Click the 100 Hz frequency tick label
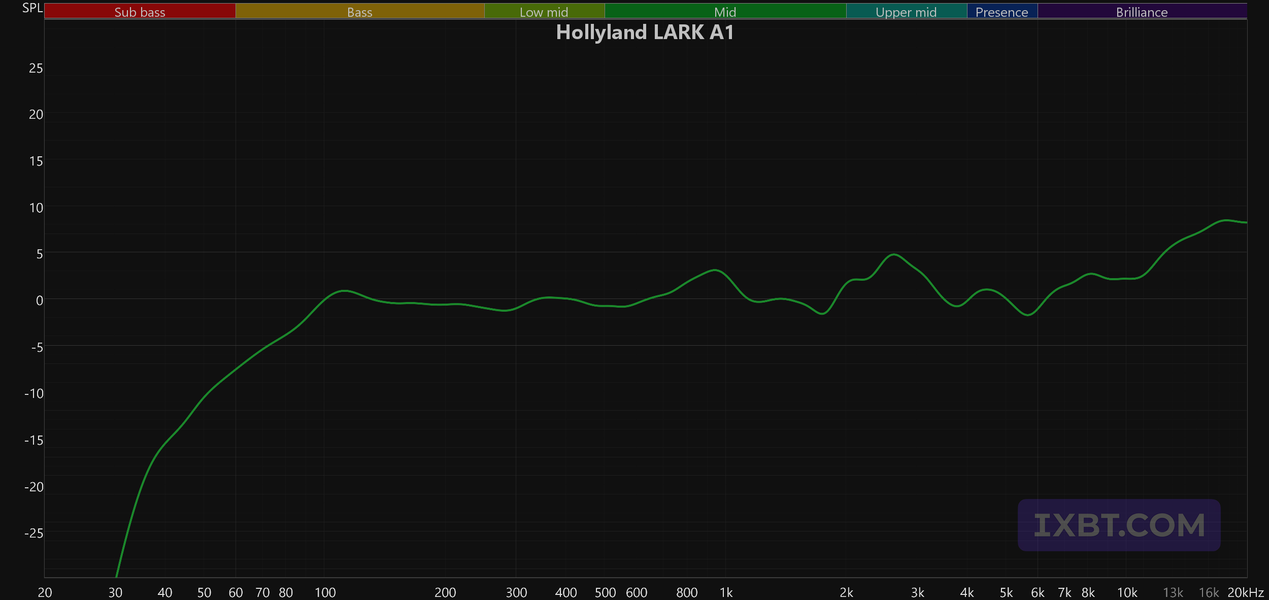Screen dimensions: 1269x600 (325, 592)
